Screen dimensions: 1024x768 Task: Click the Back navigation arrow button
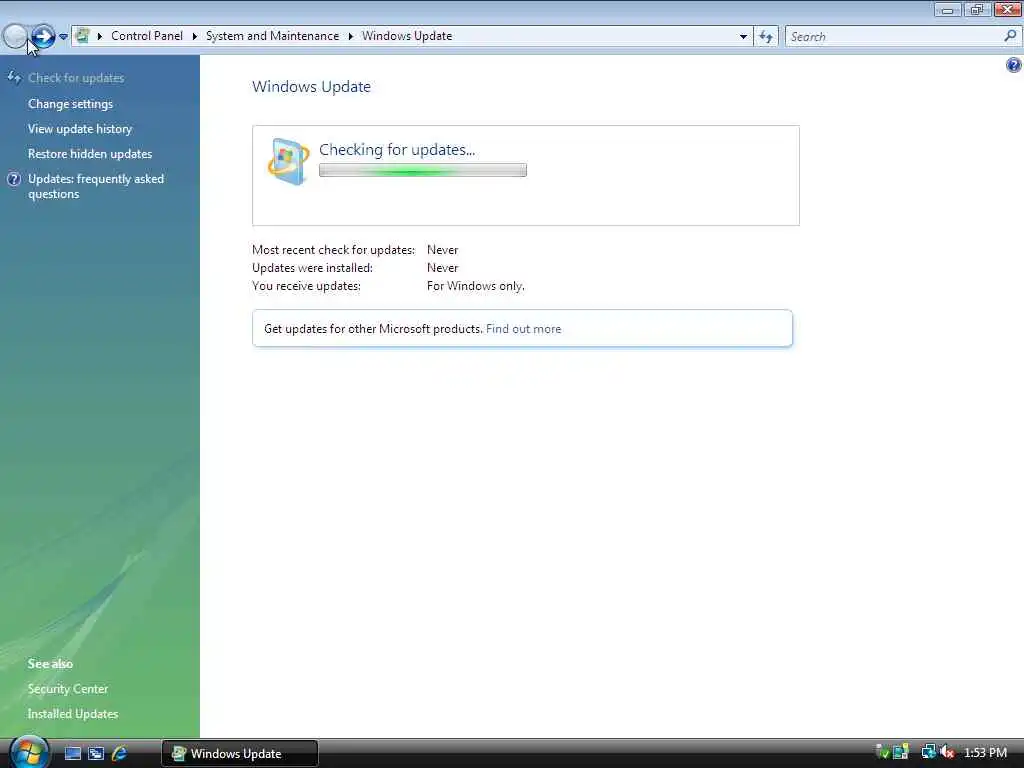point(15,36)
